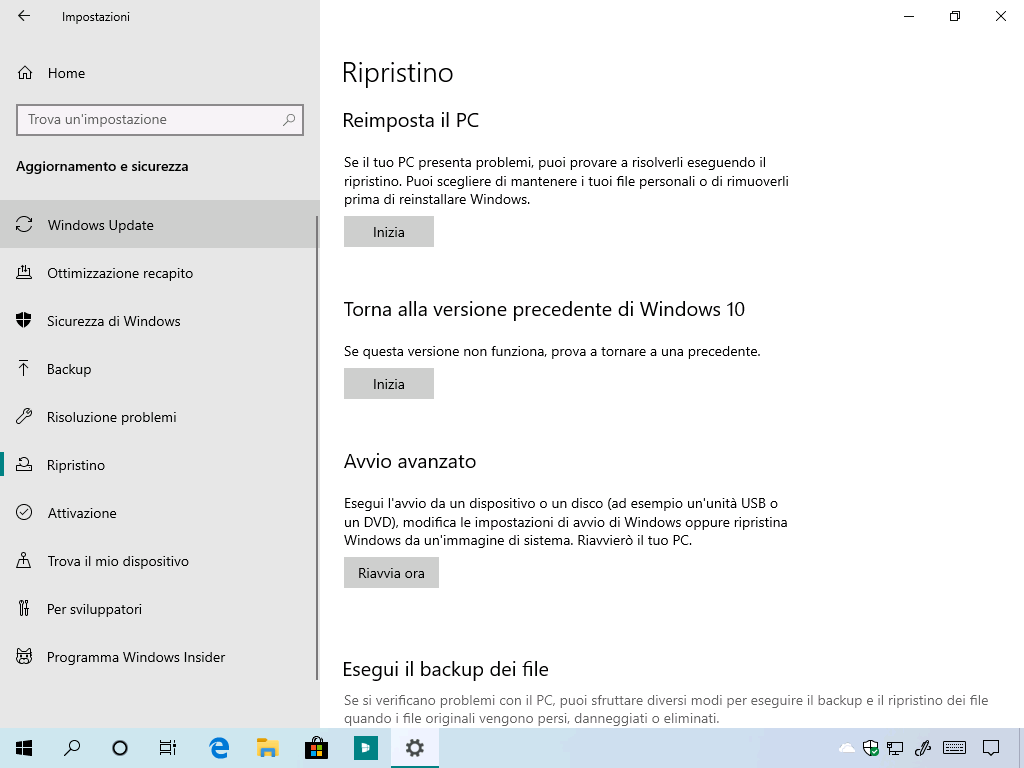Image resolution: width=1024 pixels, height=768 pixels.
Task: Click the Ottimizzazione recapito icon
Action: click(x=24, y=272)
